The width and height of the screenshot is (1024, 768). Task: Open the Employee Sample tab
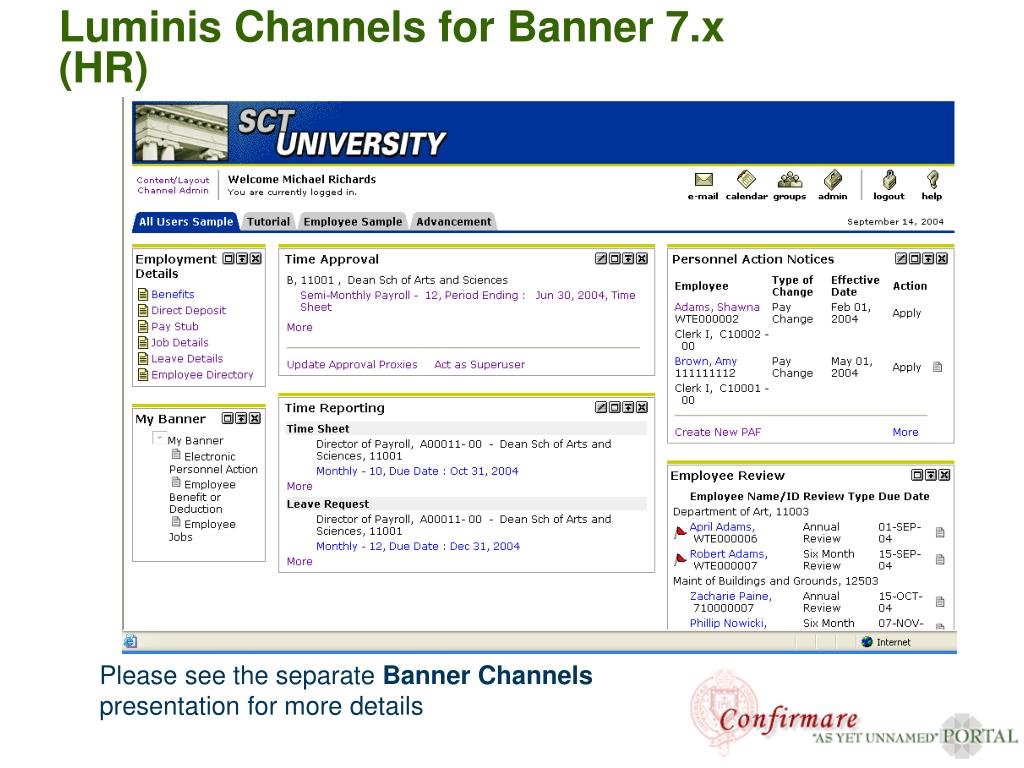coord(353,222)
